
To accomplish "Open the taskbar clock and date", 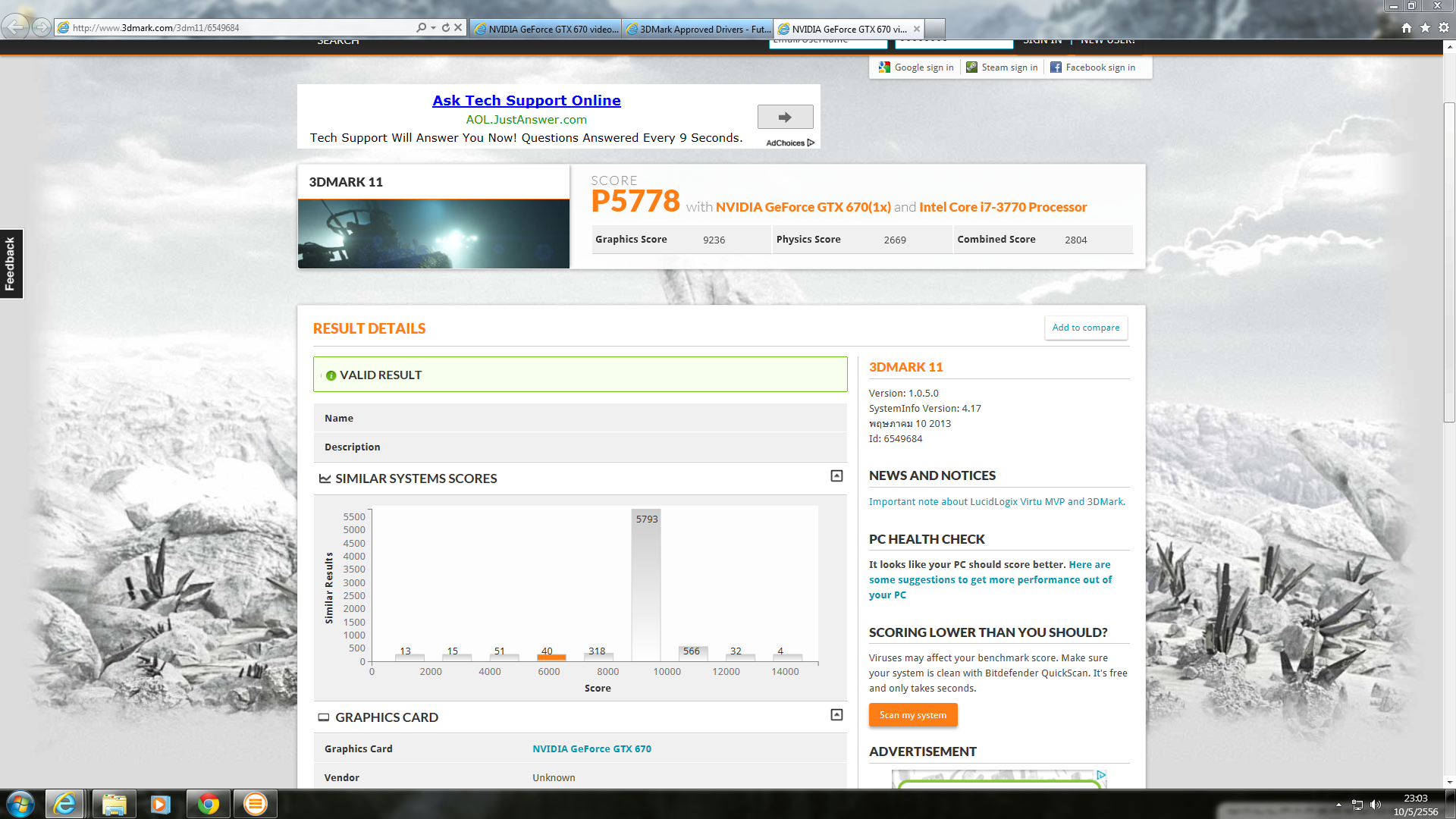I will pyautogui.click(x=1415, y=805).
